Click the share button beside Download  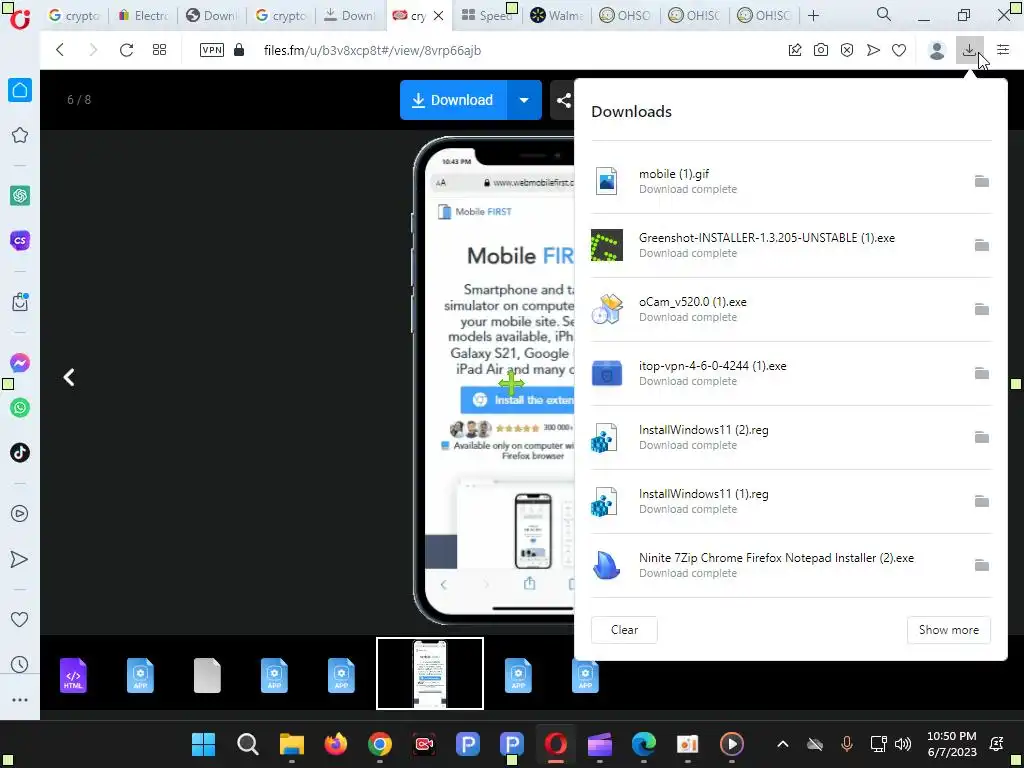(563, 100)
